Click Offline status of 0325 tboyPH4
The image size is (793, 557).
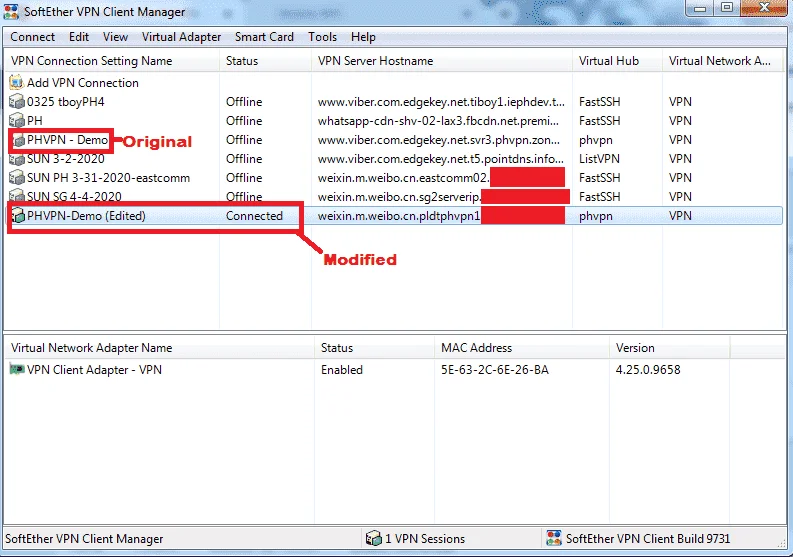click(x=244, y=102)
